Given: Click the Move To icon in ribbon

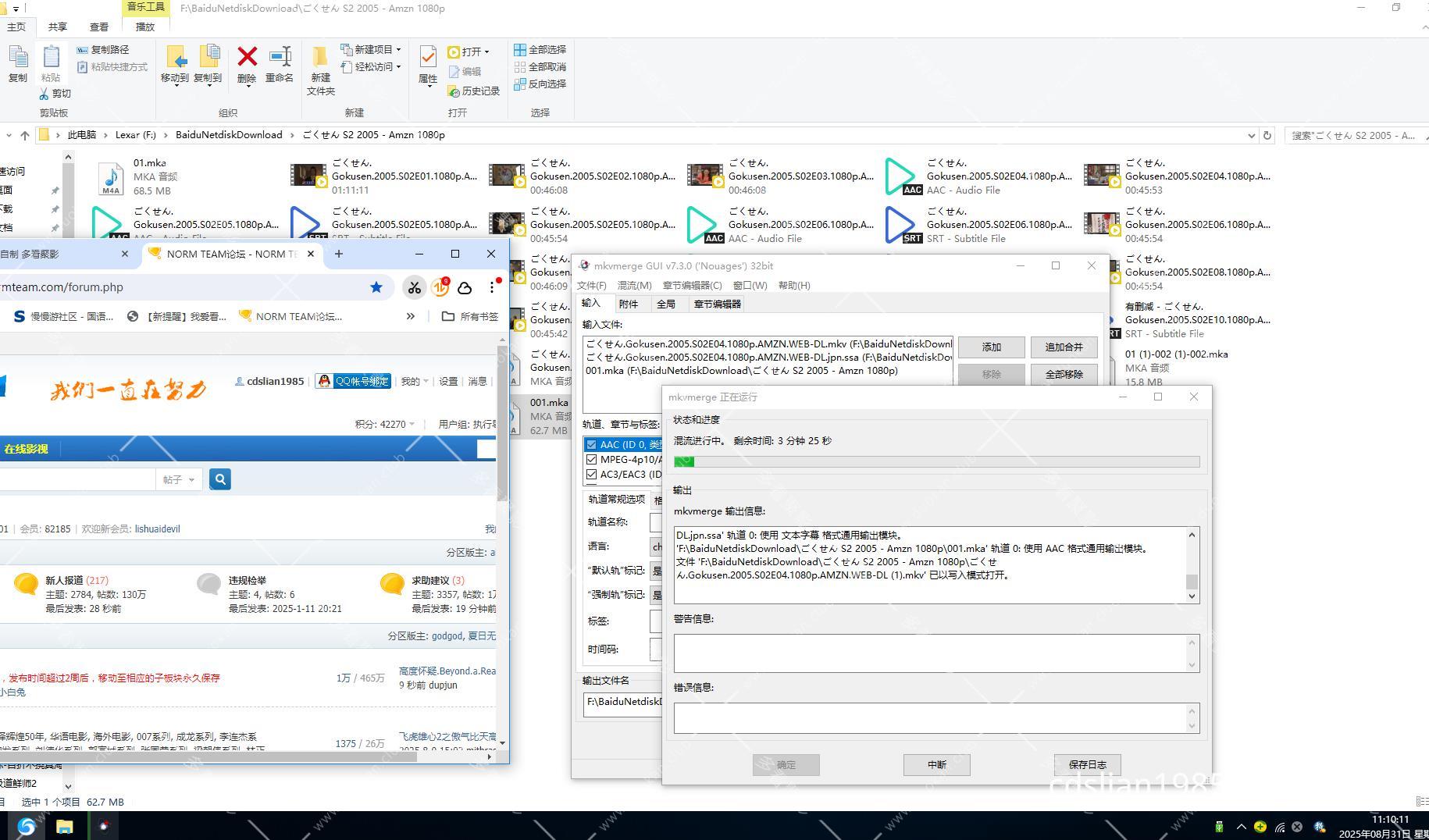Looking at the screenshot, I should [x=175, y=59].
